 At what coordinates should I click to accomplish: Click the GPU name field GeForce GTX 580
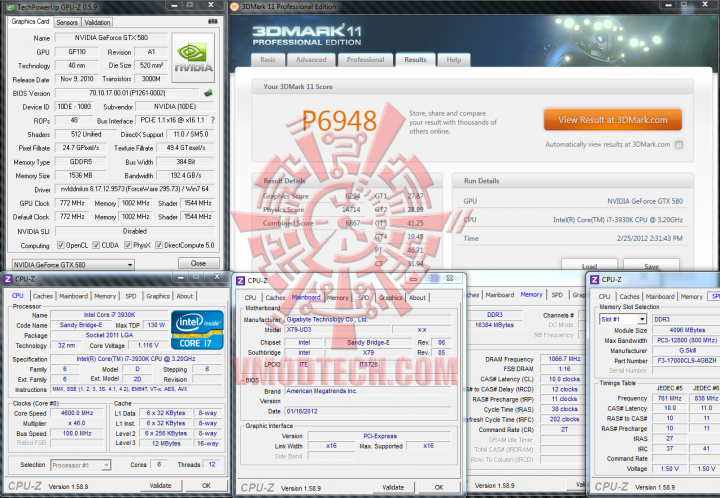(x=112, y=38)
